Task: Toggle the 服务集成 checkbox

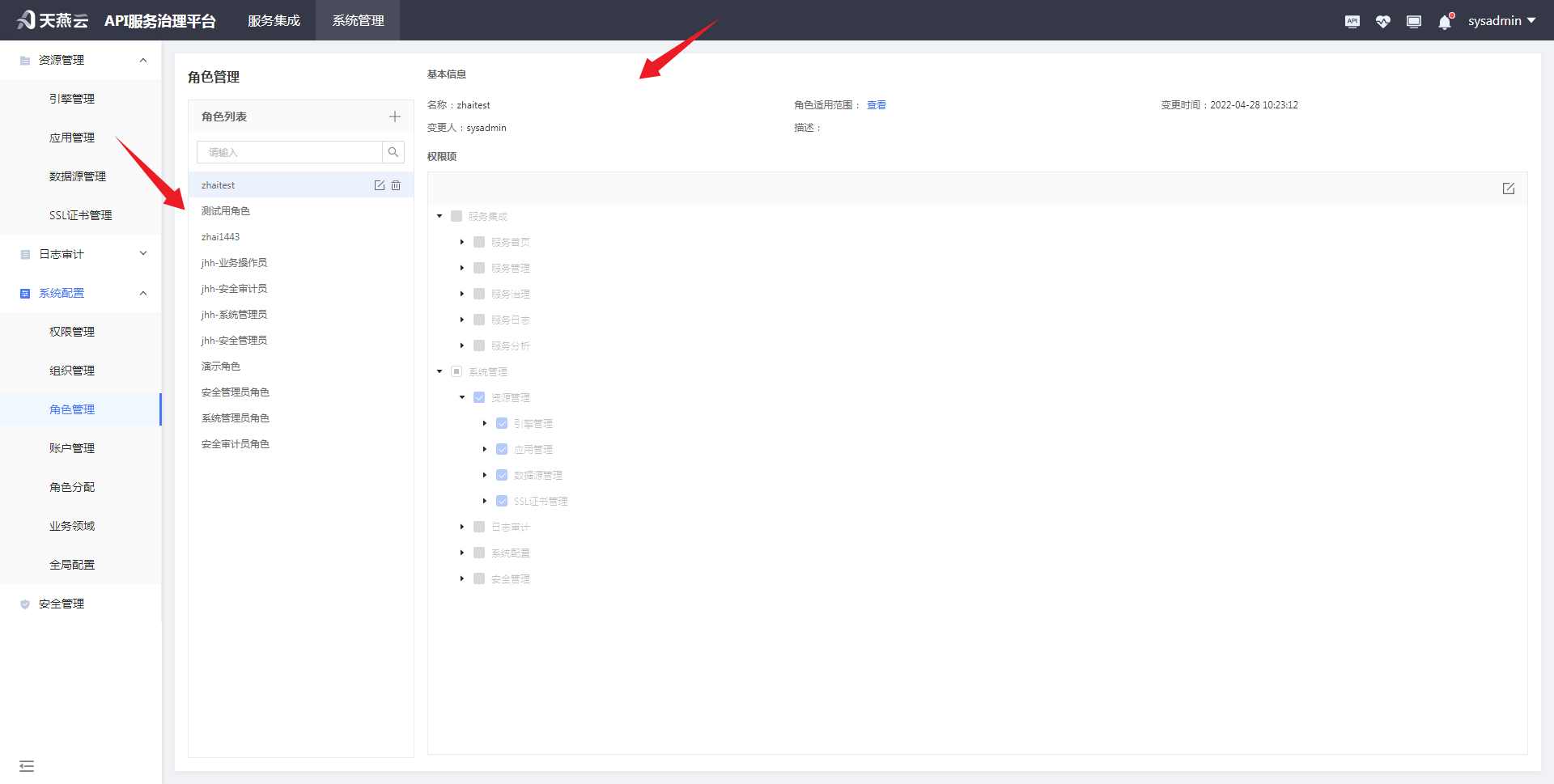Action: [456, 216]
